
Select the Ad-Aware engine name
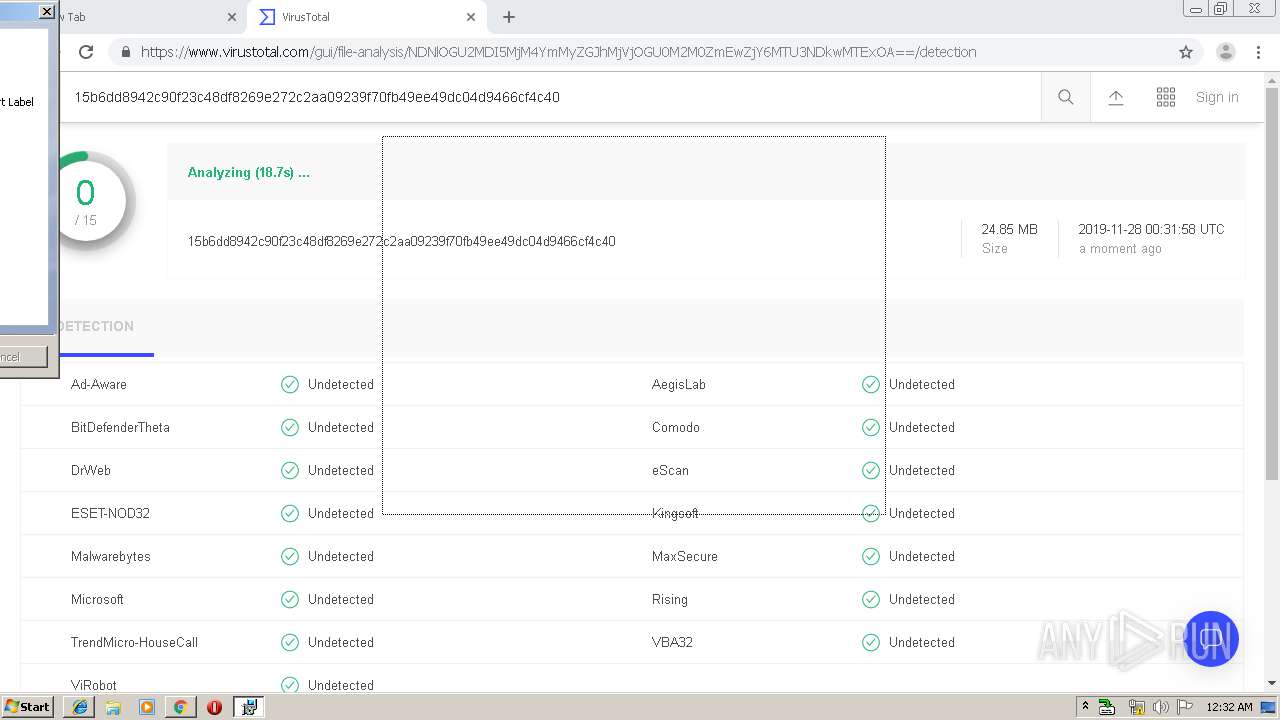click(x=99, y=384)
